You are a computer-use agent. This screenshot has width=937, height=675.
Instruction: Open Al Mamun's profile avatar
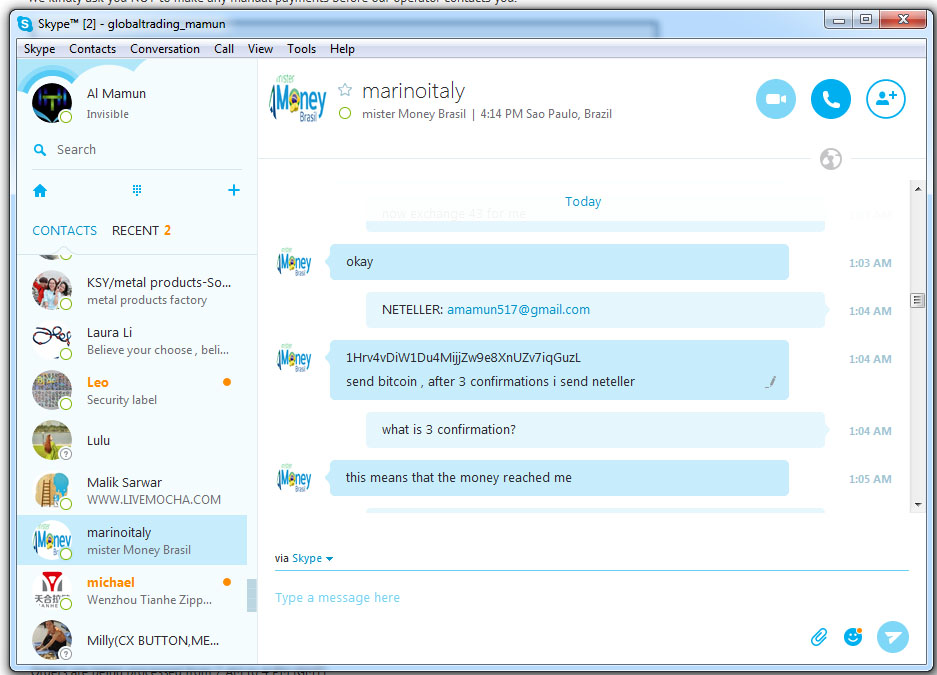[52, 103]
